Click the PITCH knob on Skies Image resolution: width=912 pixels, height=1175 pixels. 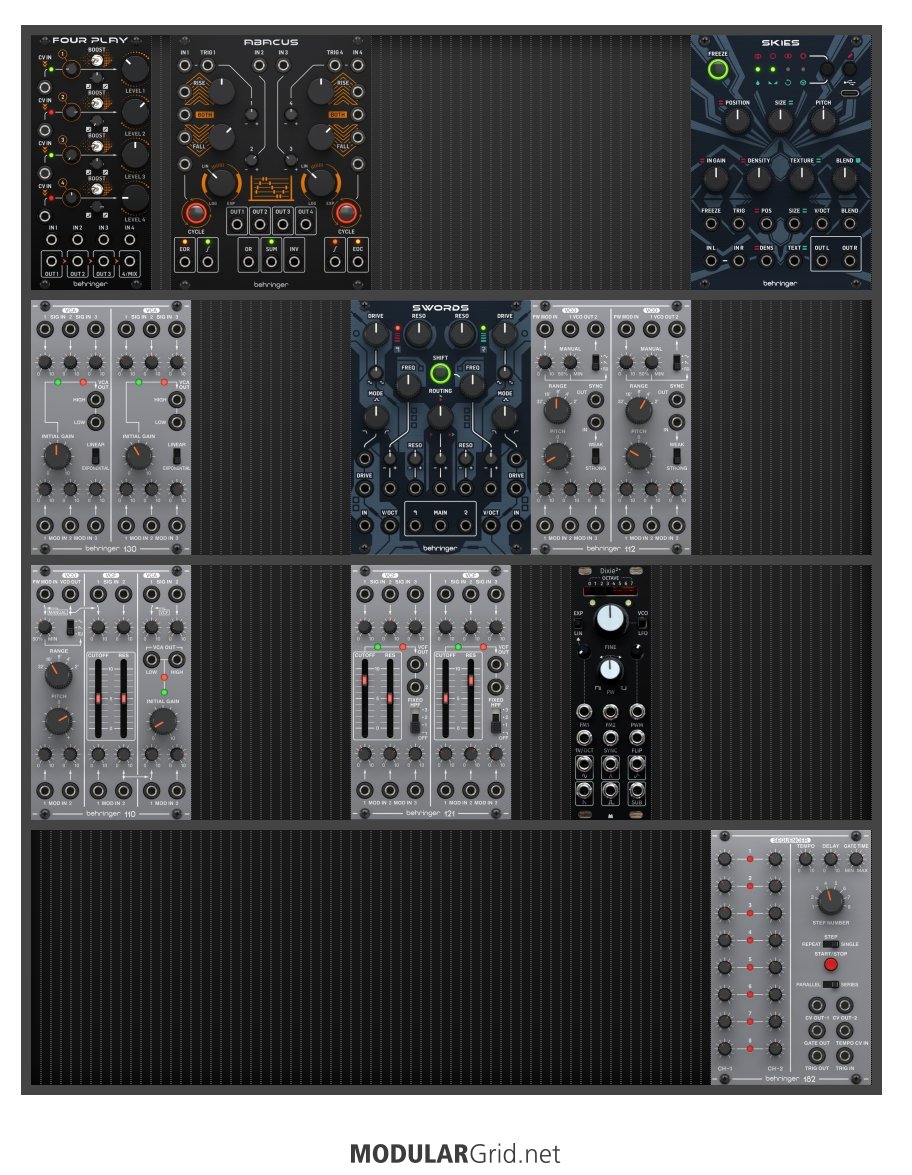(x=823, y=120)
